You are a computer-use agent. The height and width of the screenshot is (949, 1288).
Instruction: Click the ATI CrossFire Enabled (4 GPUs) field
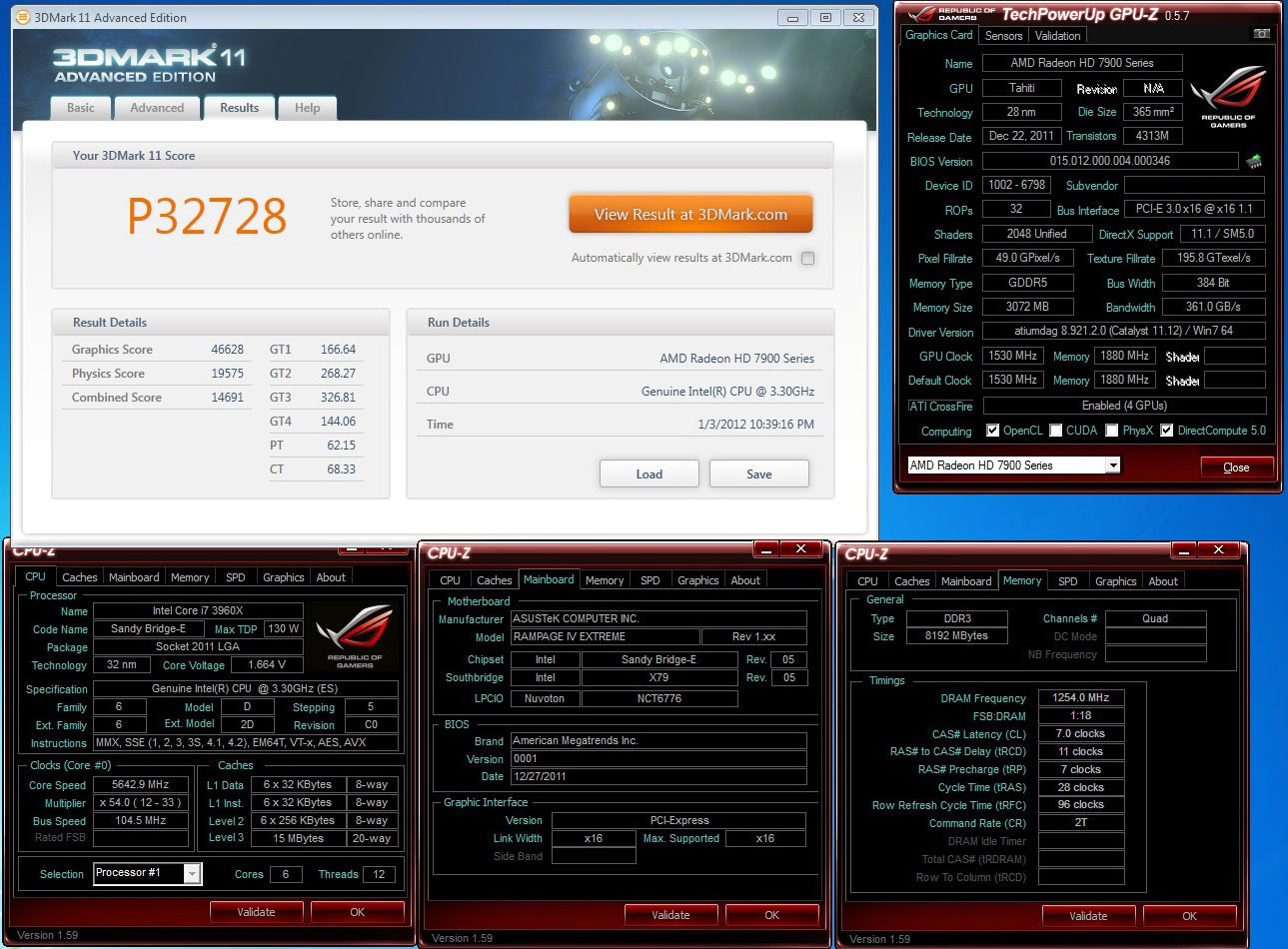(1124, 406)
